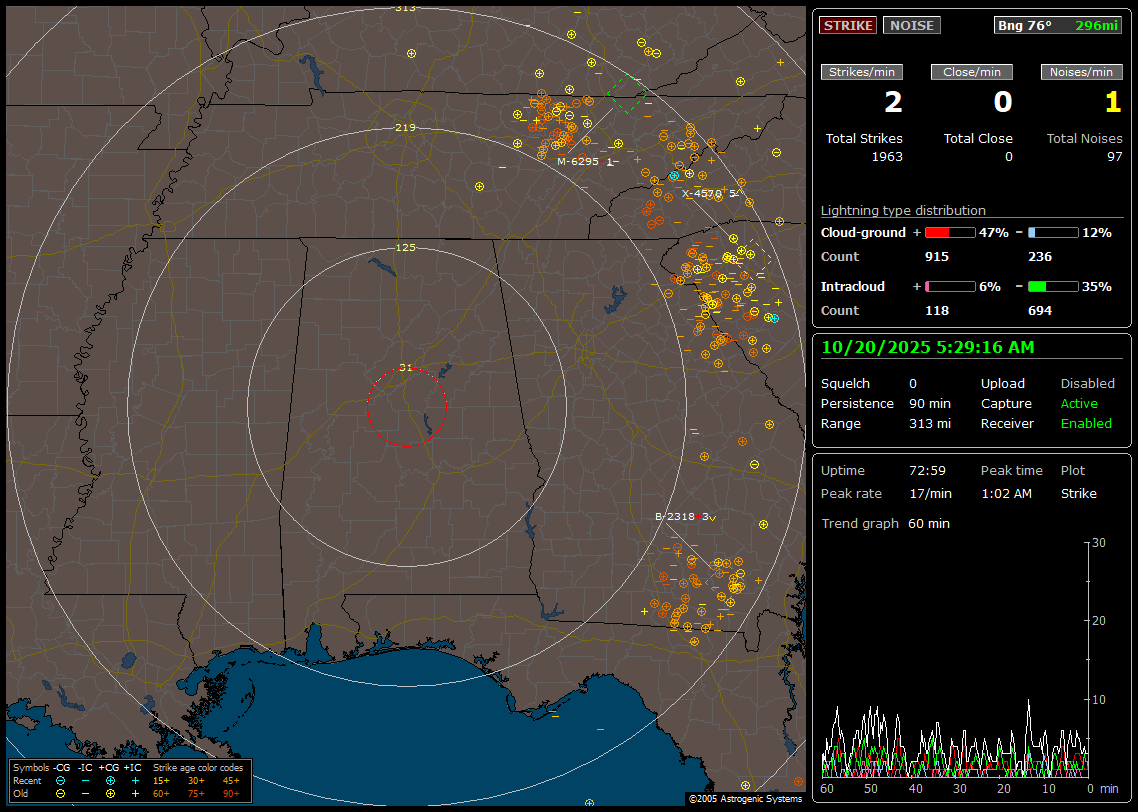
Task: Click the old -CG yellow legend symbol
Action: (60, 793)
